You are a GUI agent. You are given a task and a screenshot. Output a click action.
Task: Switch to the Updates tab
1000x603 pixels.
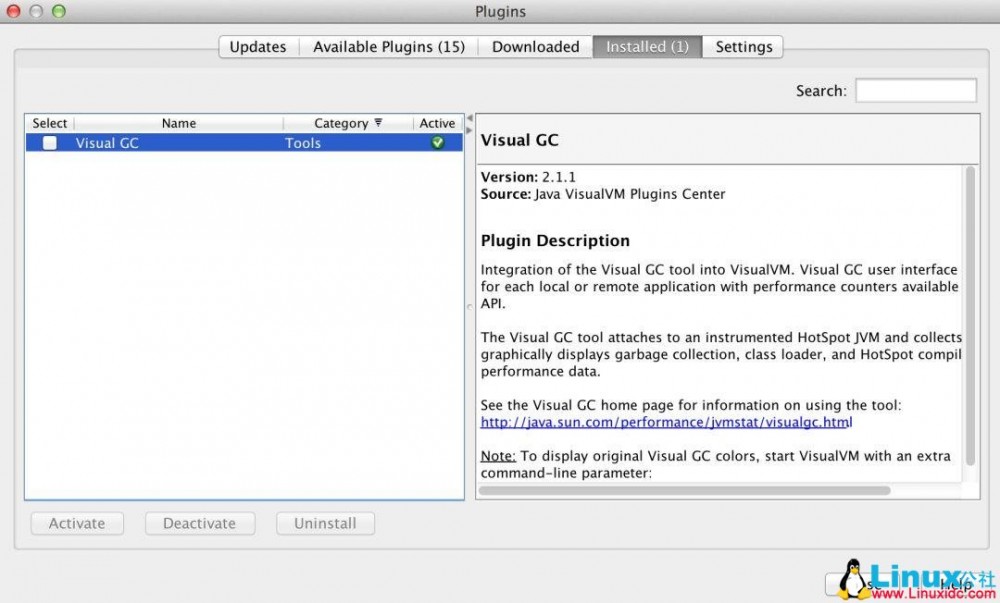pyautogui.click(x=258, y=47)
